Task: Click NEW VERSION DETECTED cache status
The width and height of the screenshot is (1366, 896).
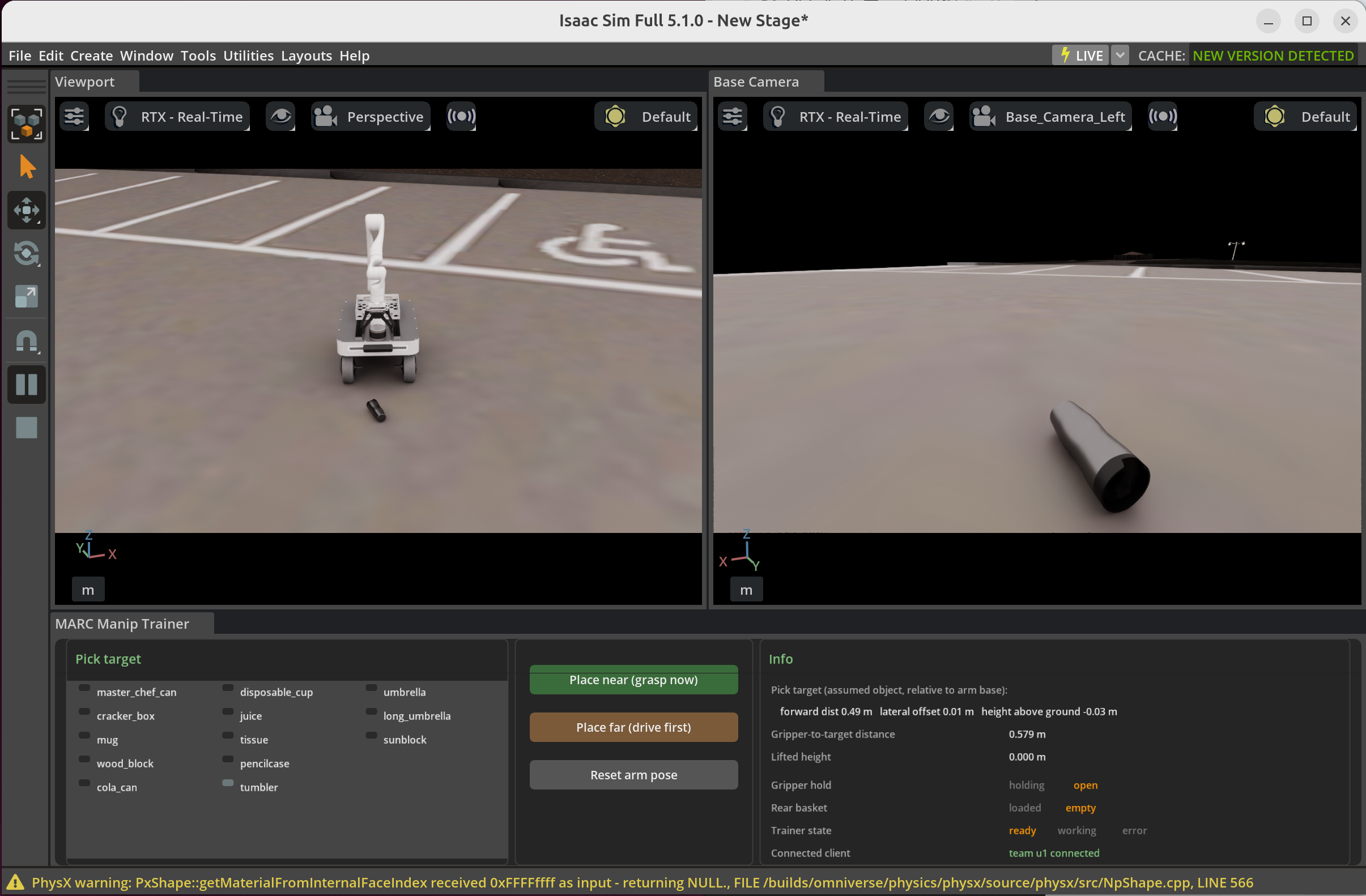Action: (1273, 56)
